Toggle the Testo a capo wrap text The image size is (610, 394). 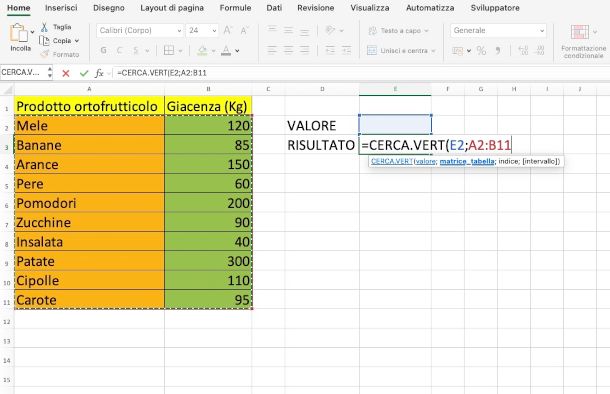[x=394, y=30]
